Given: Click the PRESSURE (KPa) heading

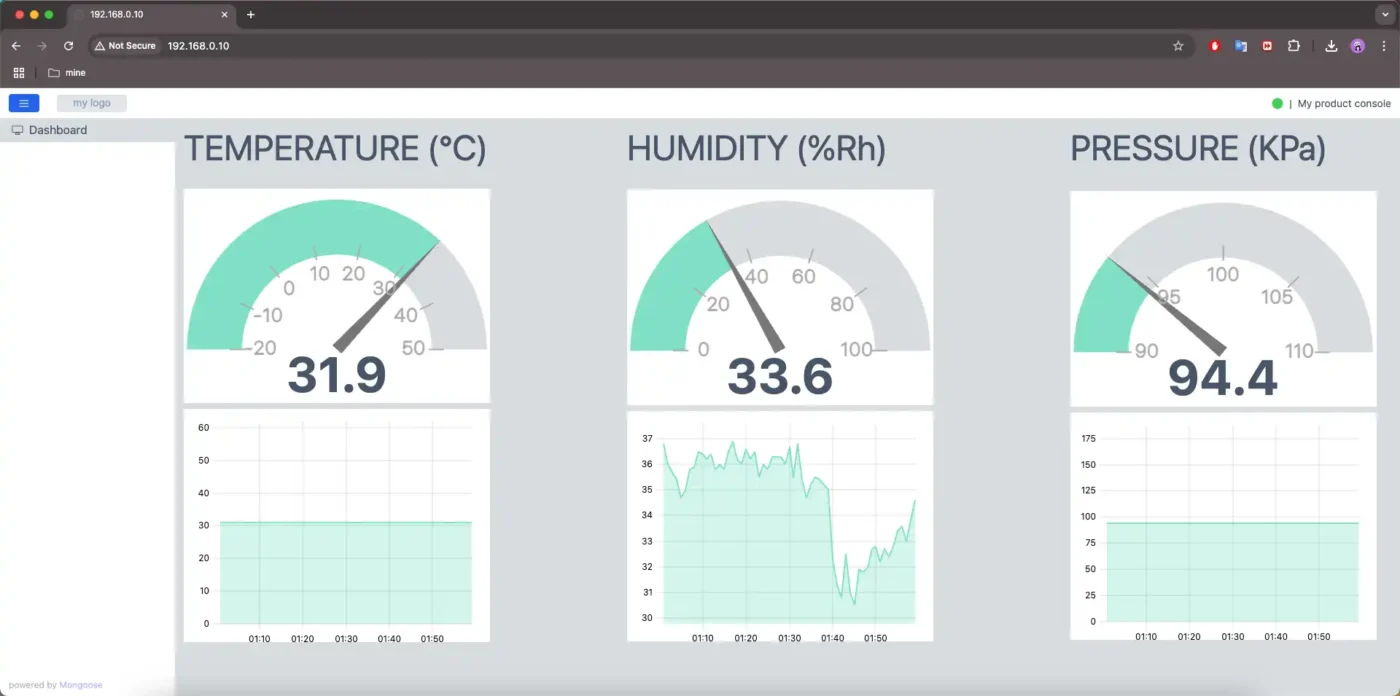Looking at the screenshot, I should click(x=1198, y=149).
